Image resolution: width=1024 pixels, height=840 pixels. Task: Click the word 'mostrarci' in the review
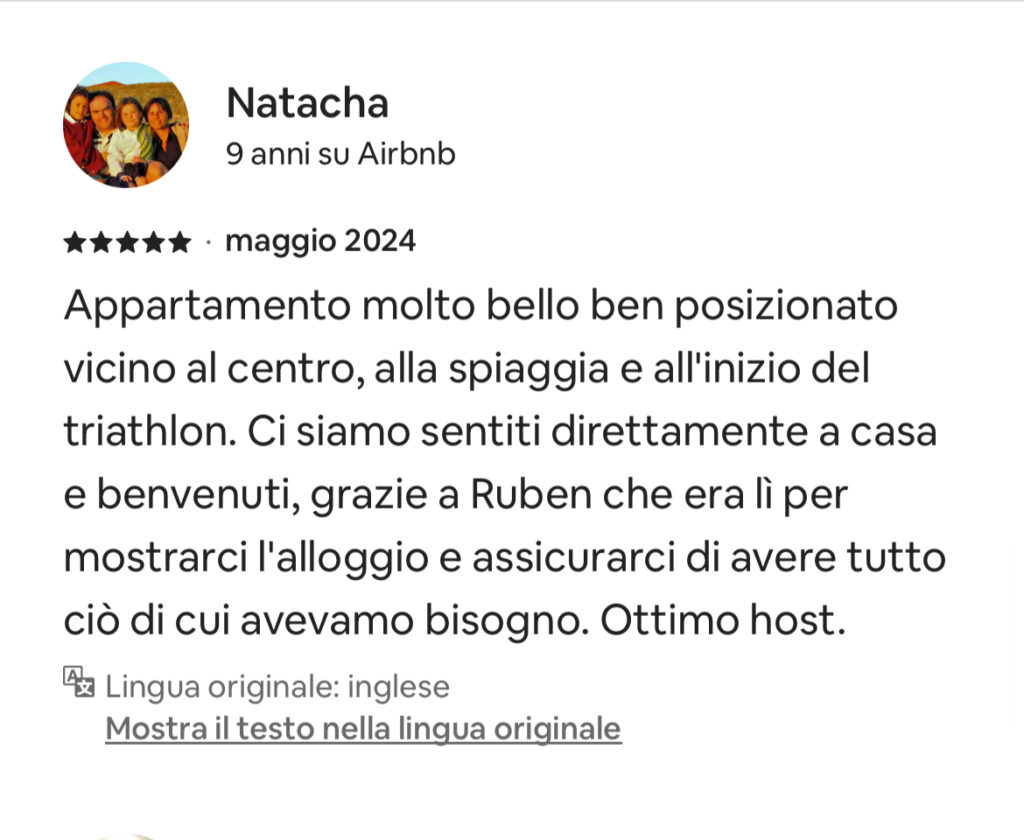155,558
